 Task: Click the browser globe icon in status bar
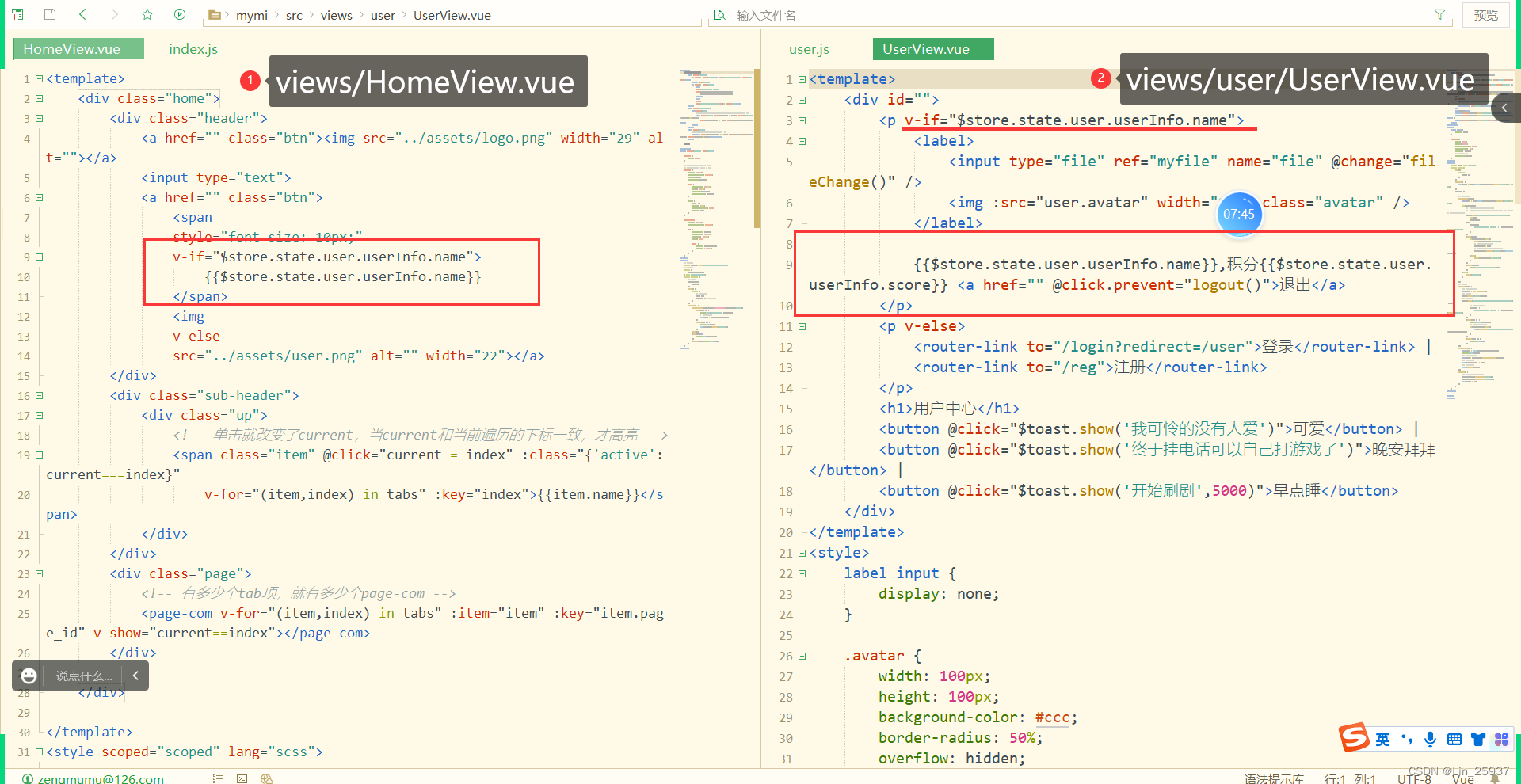tap(267, 778)
